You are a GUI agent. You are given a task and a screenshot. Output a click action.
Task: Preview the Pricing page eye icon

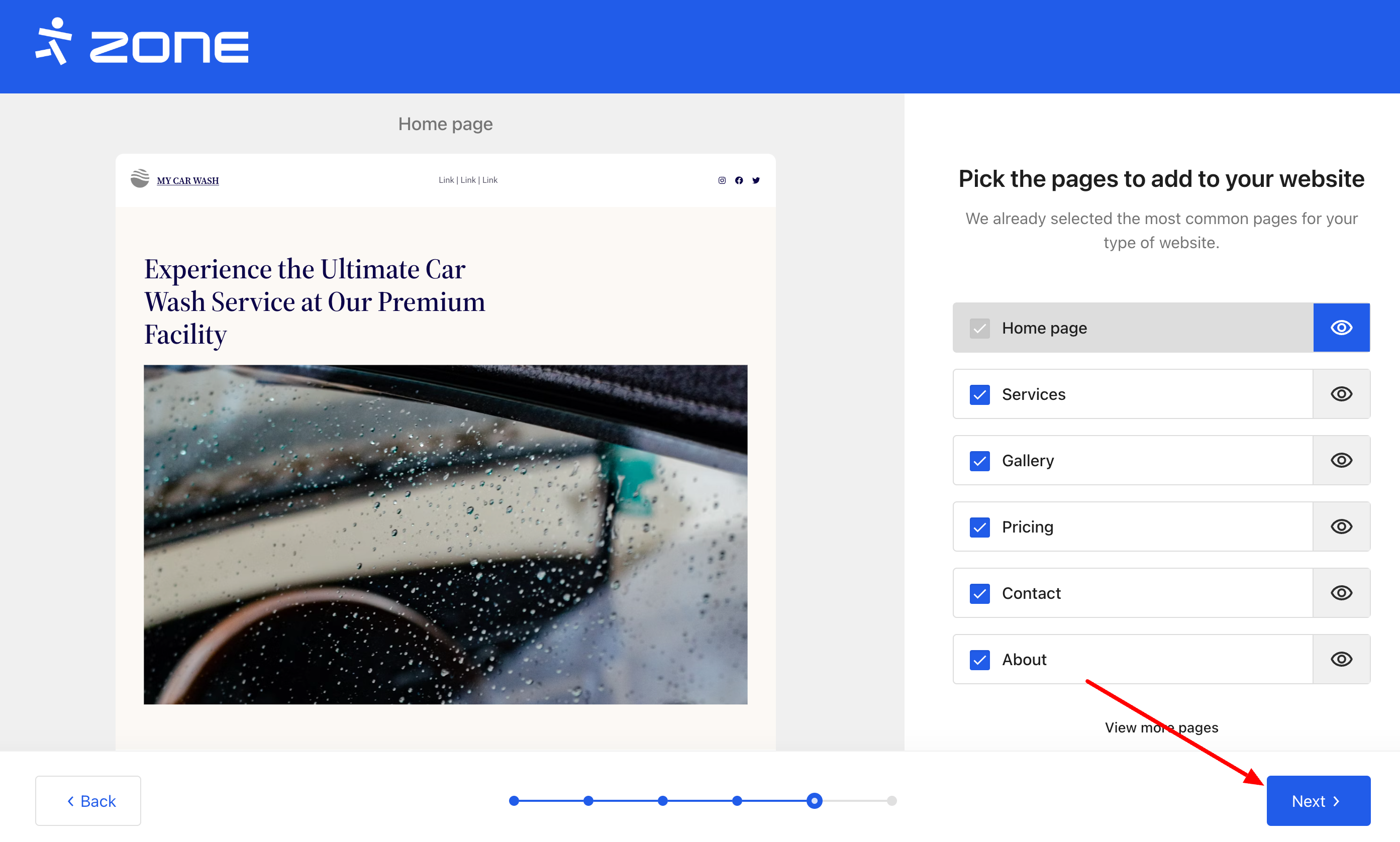click(x=1341, y=527)
